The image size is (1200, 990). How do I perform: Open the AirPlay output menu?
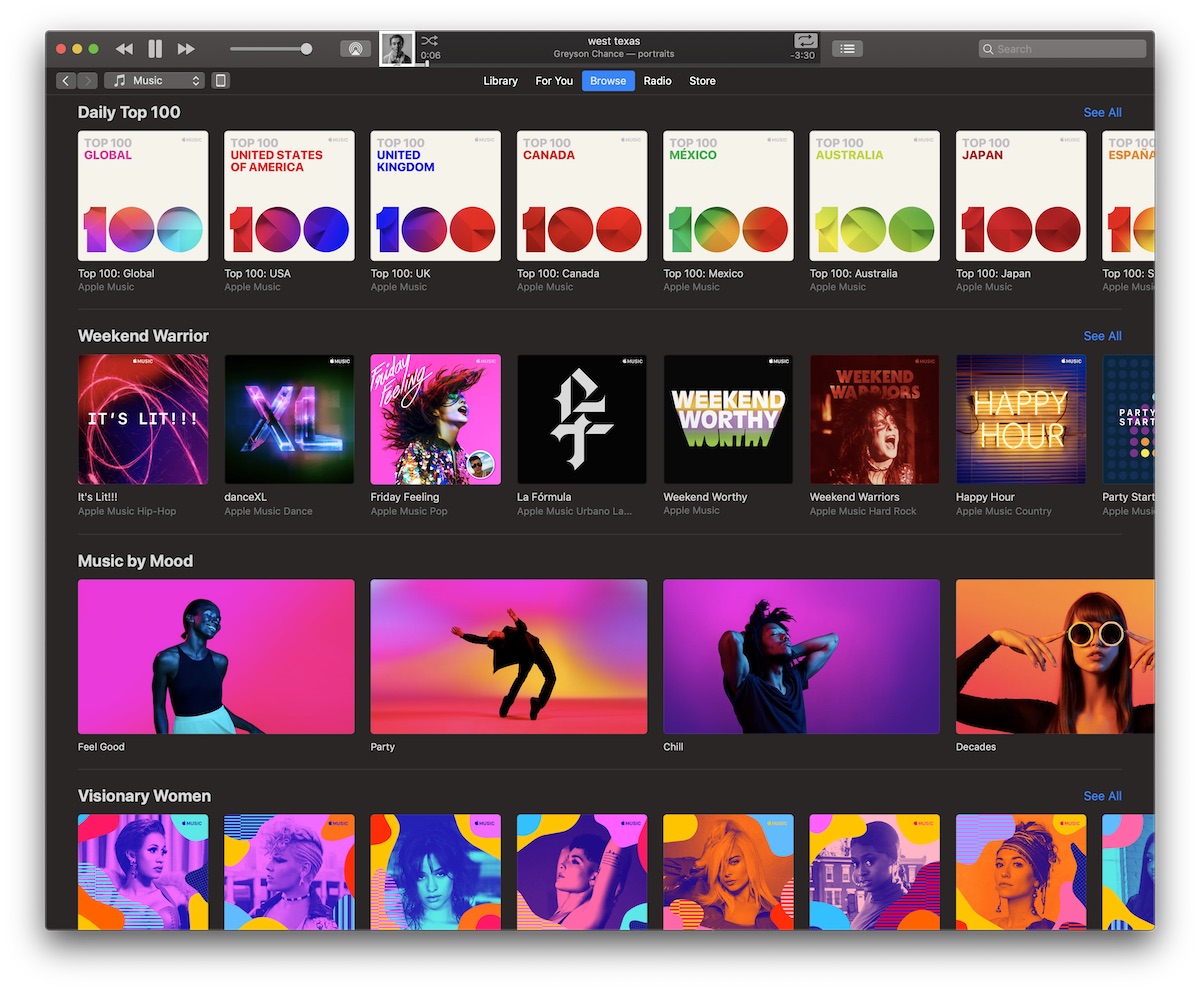355,48
